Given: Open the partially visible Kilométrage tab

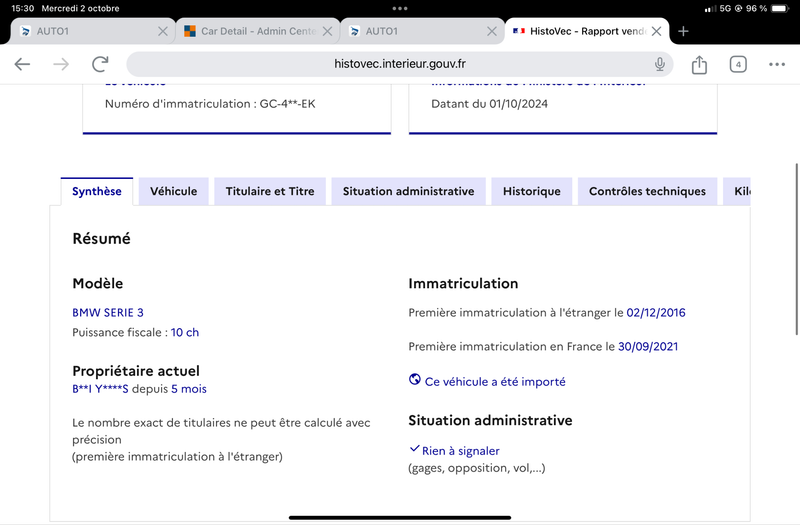Looking at the screenshot, I should click(x=737, y=191).
